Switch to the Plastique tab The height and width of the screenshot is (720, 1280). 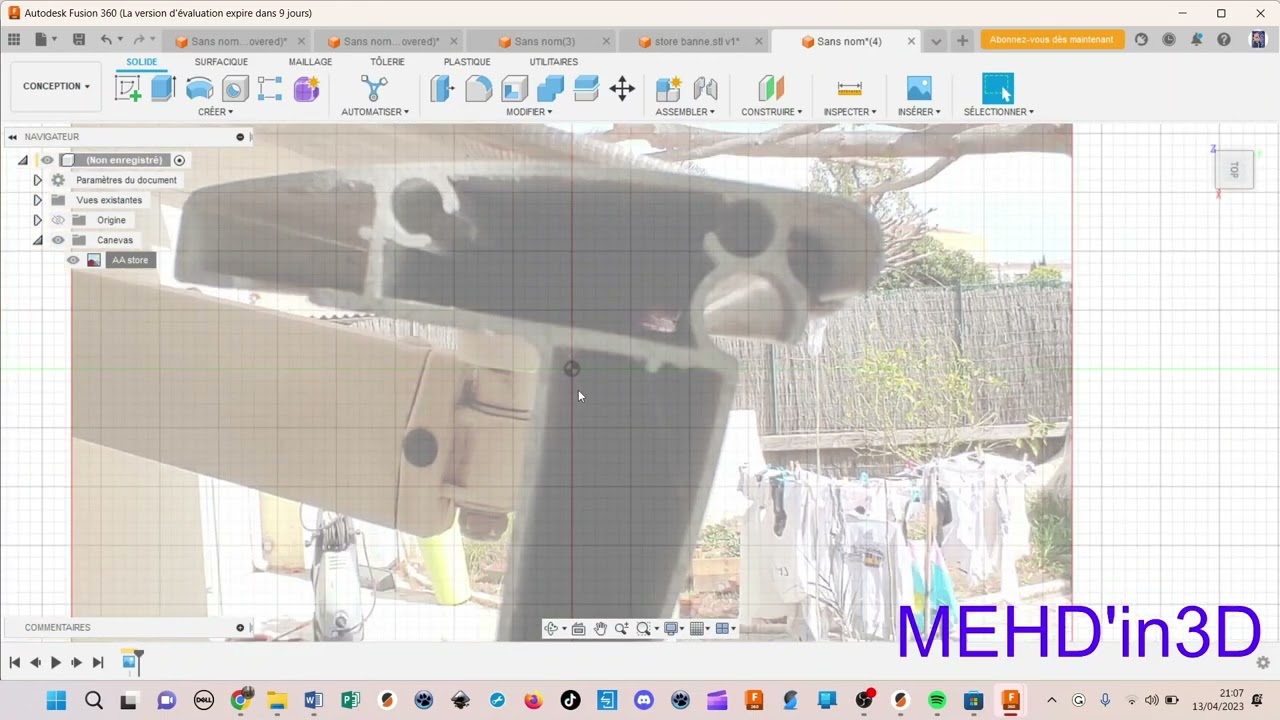tap(467, 62)
